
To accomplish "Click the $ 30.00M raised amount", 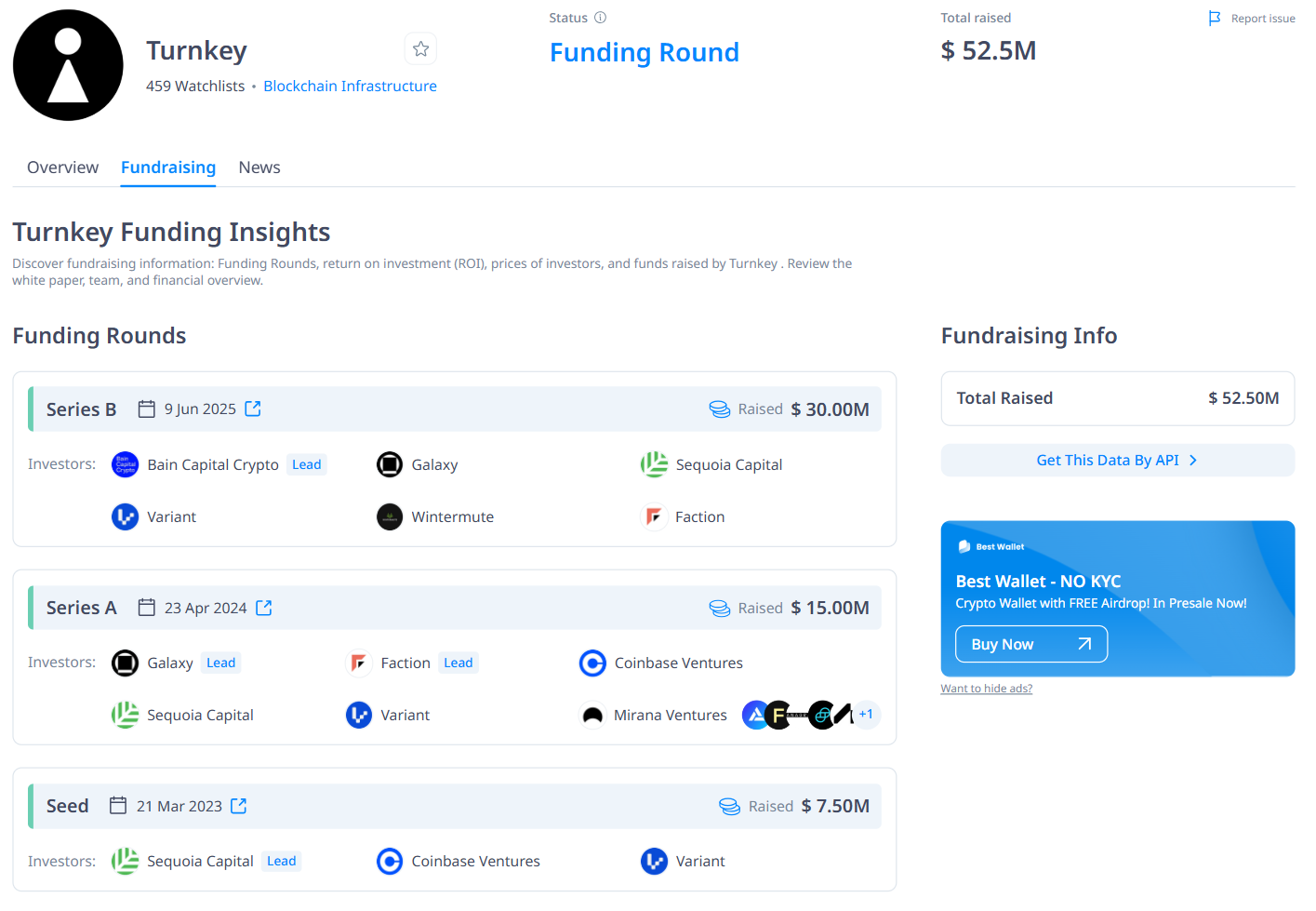I will point(831,409).
